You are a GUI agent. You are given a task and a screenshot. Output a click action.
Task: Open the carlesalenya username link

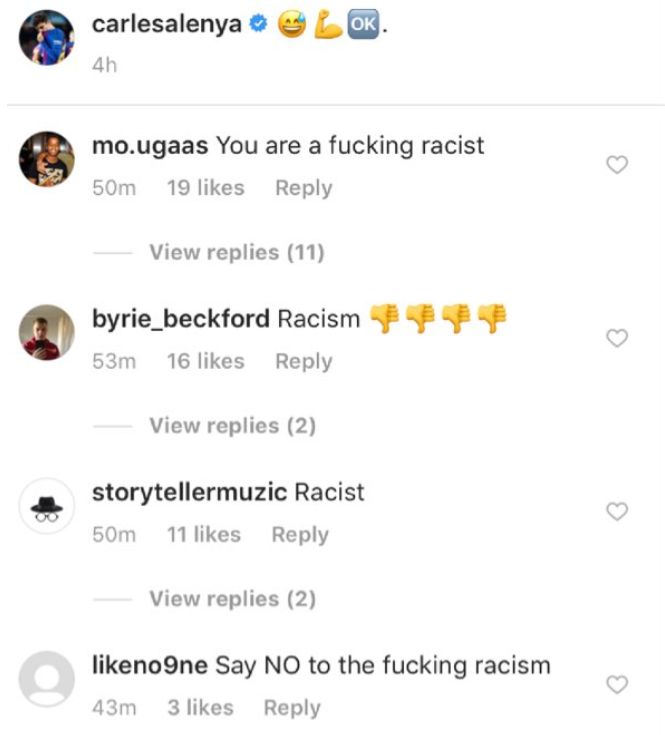[167, 24]
